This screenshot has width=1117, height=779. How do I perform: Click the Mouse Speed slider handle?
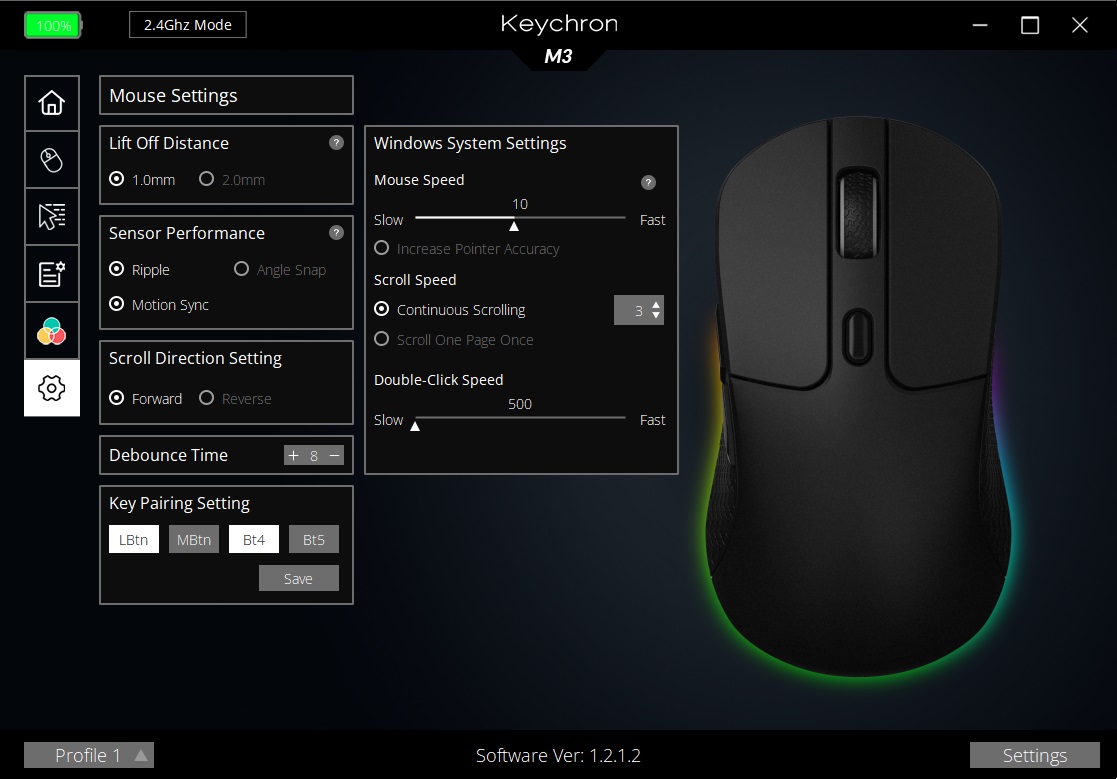coord(514,226)
